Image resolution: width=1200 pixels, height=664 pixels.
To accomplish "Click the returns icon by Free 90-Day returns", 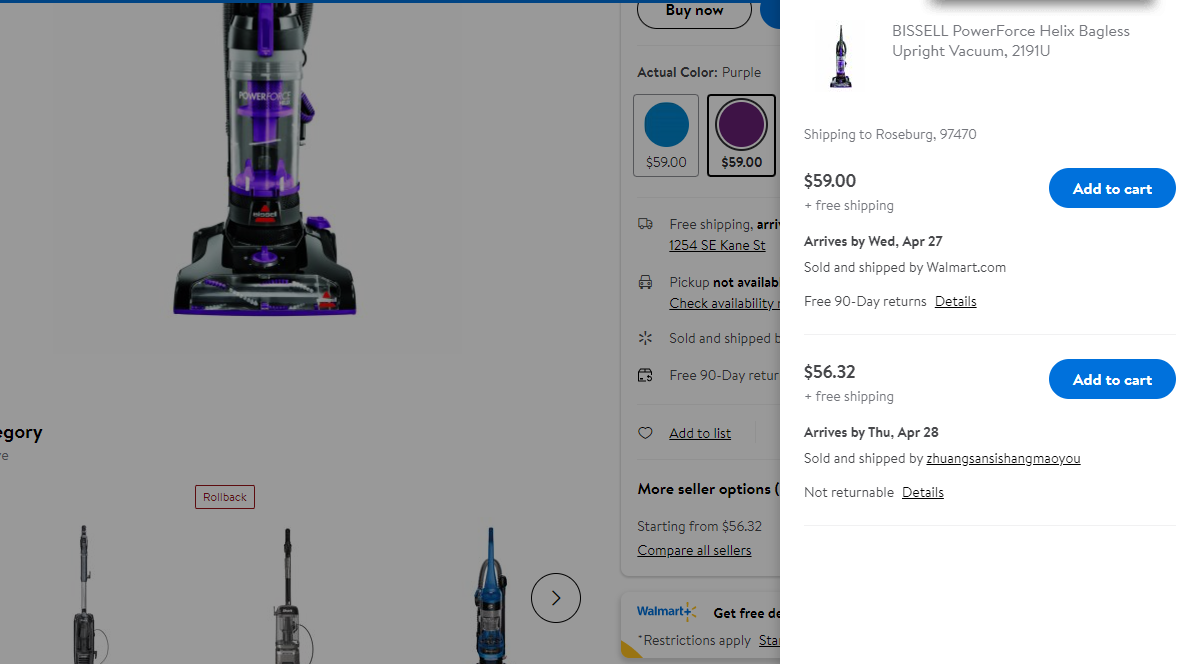I will [x=645, y=375].
